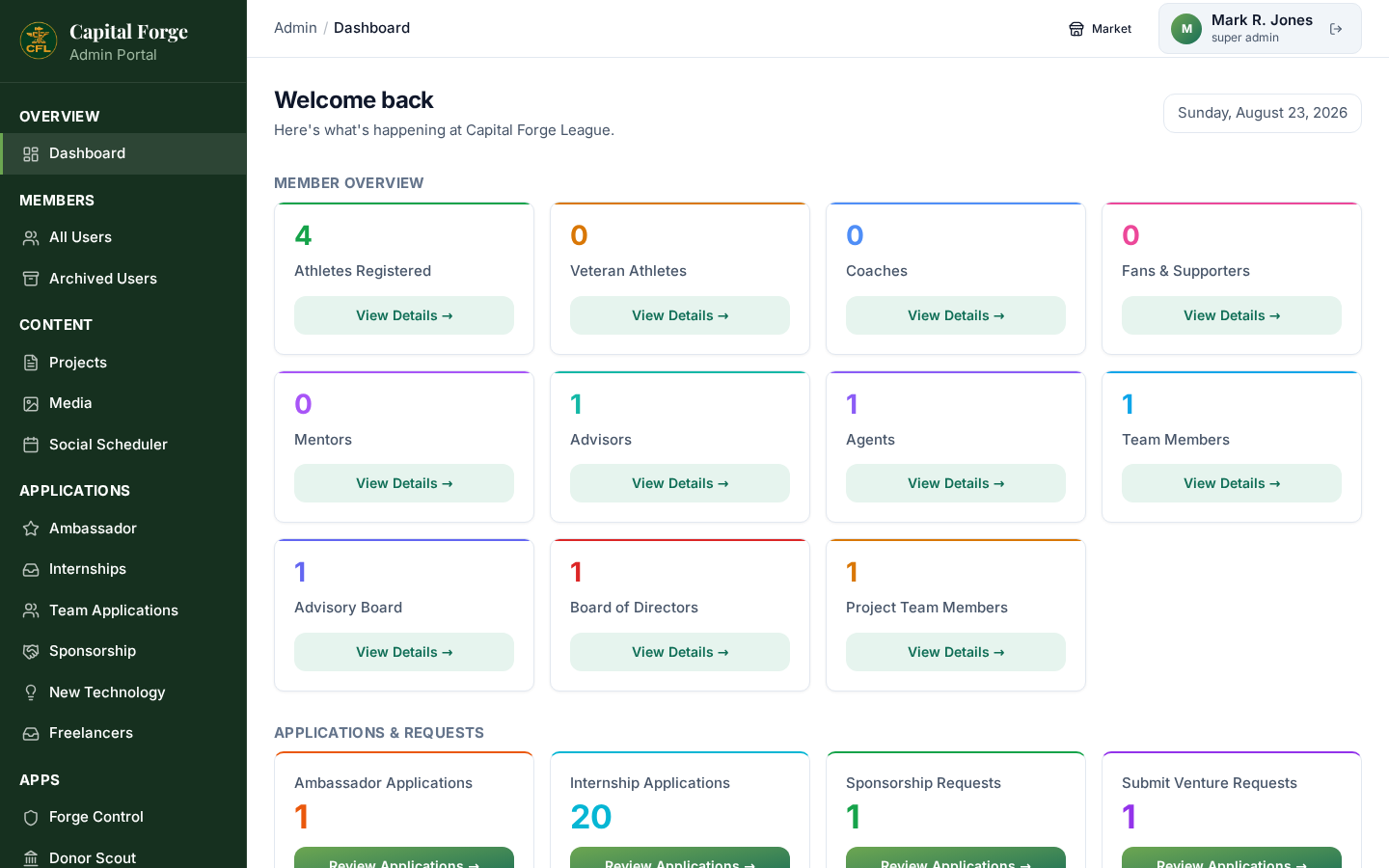Open Team Applications in sidebar
The height and width of the screenshot is (868, 1389).
pos(123,610)
